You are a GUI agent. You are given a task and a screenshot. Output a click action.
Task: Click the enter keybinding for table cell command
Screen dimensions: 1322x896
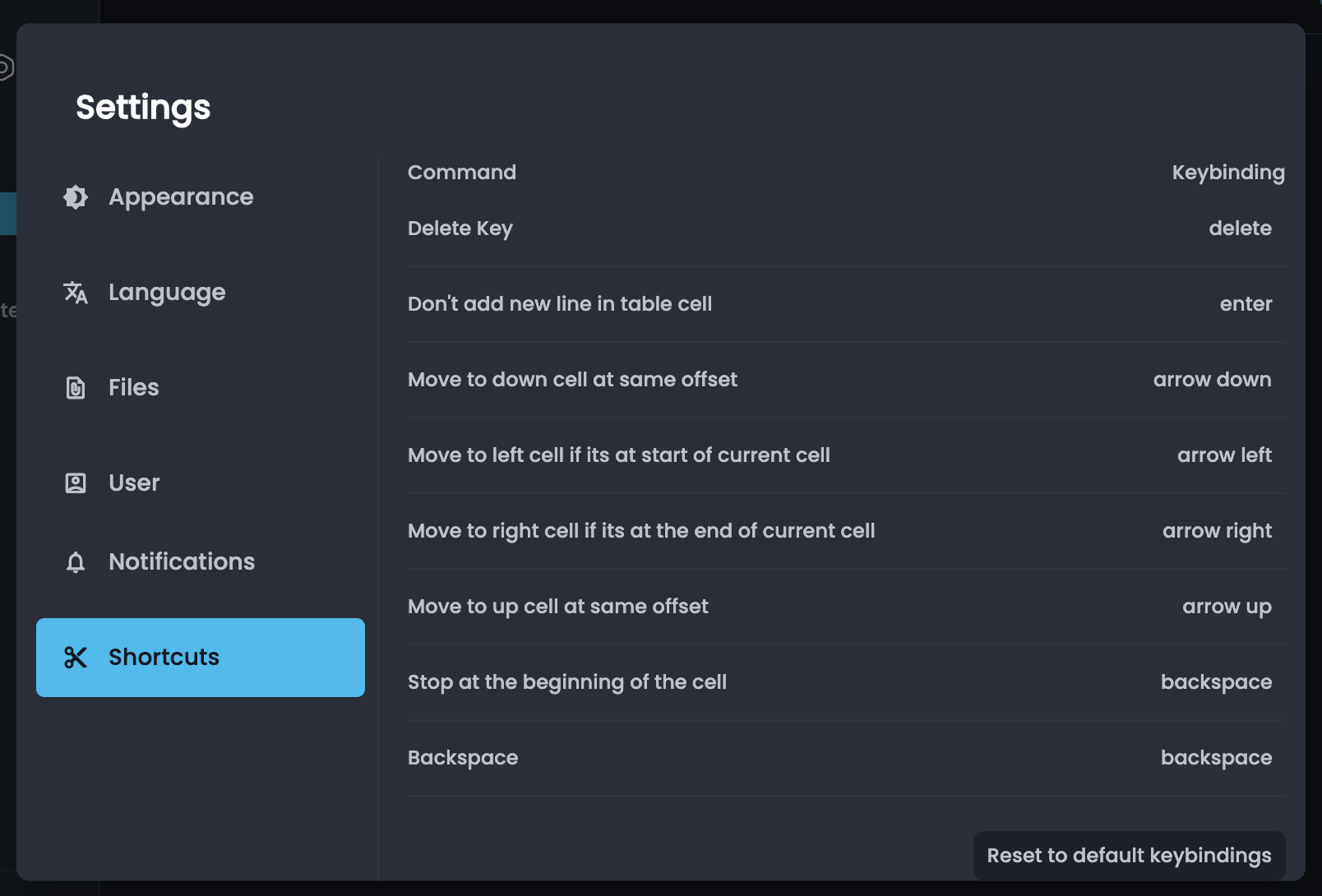1246,303
